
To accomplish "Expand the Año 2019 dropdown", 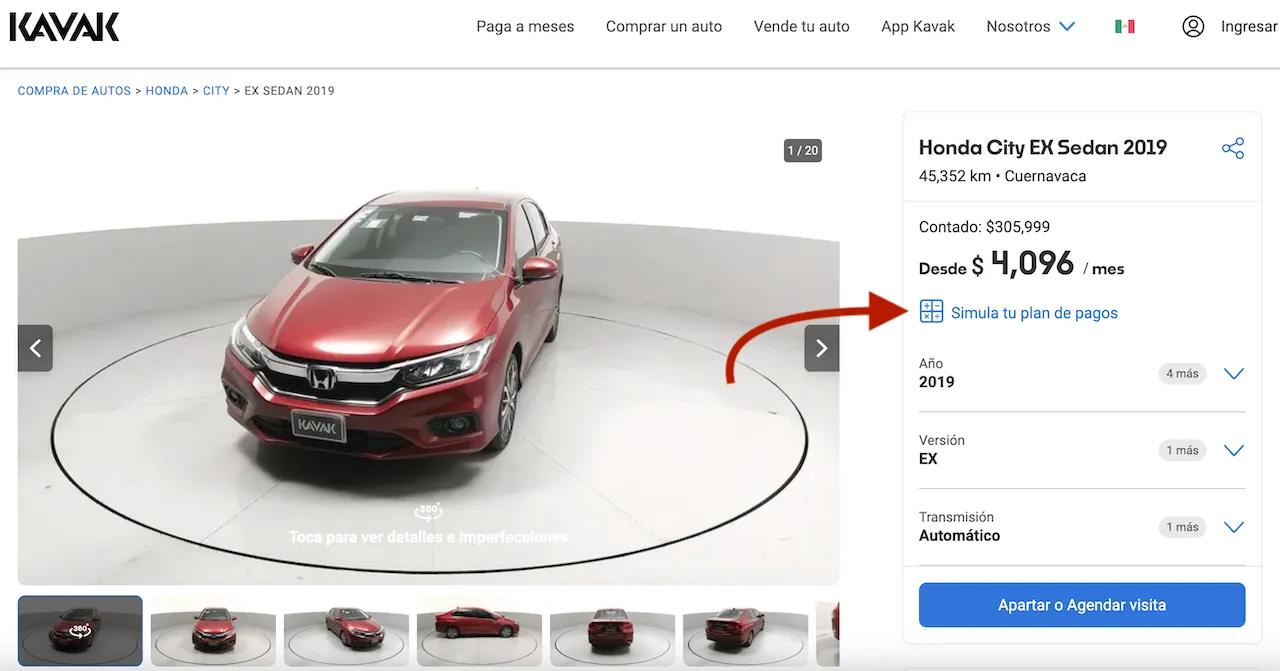I will point(1233,374).
